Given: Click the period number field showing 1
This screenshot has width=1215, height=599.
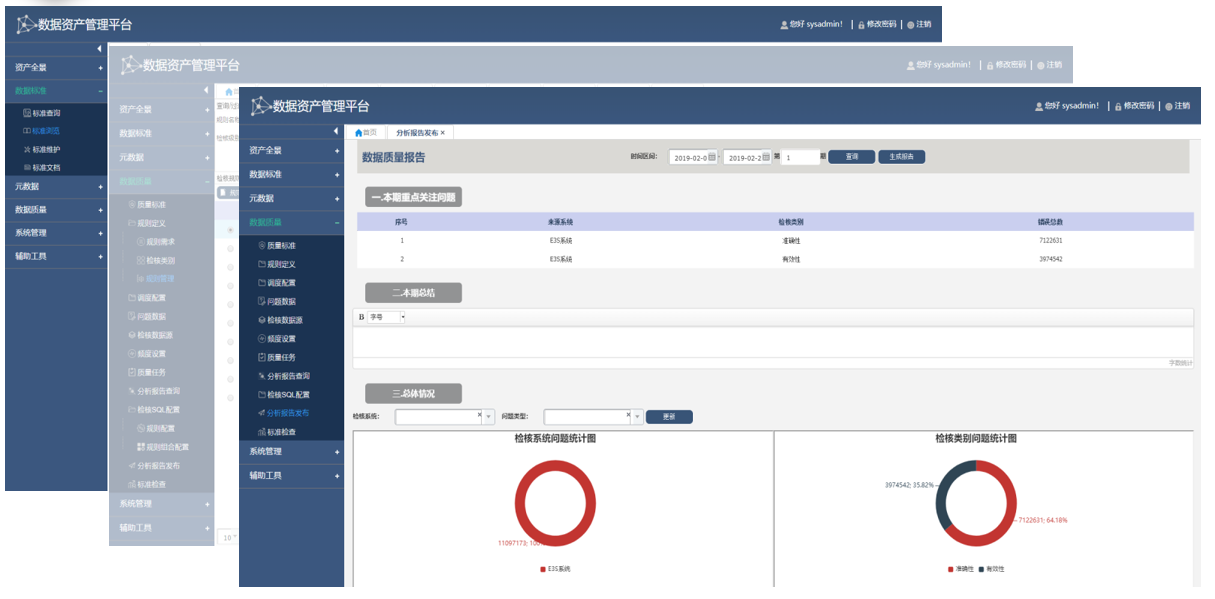Looking at the screenshot, I should click(800, 157).
